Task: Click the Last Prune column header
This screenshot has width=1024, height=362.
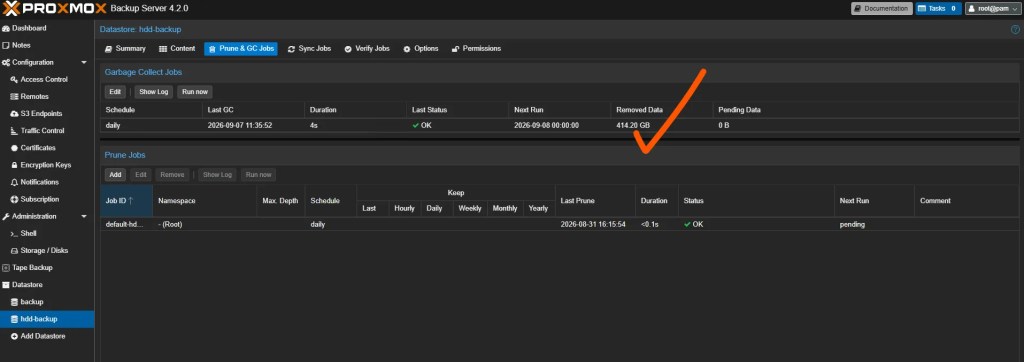Action: 595,201
